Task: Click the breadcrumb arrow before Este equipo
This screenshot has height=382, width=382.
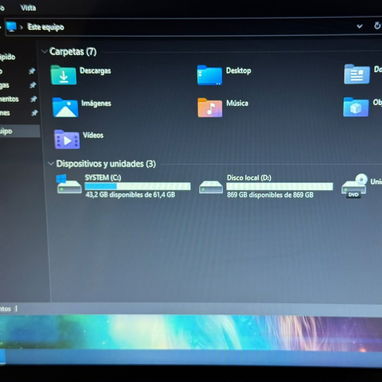Action: point(21,27)
